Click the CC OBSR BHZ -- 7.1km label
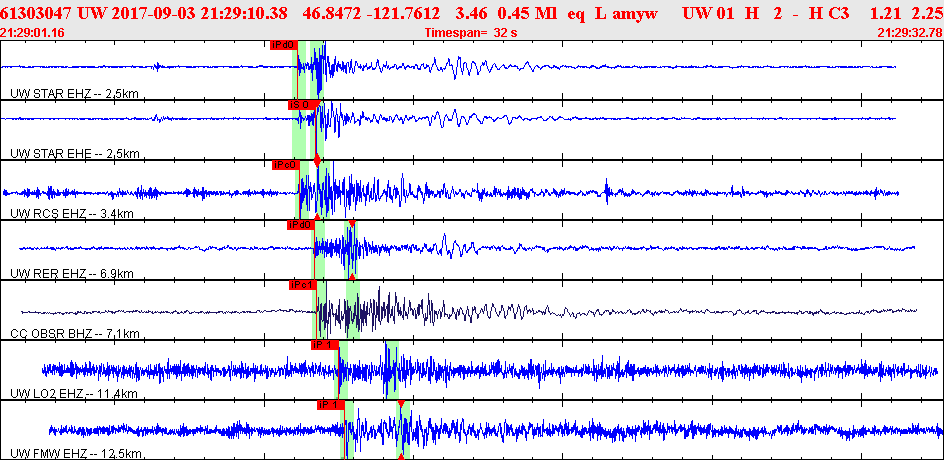Image resolution: width=944 pixels, height=460 pixels. point(75,334)
